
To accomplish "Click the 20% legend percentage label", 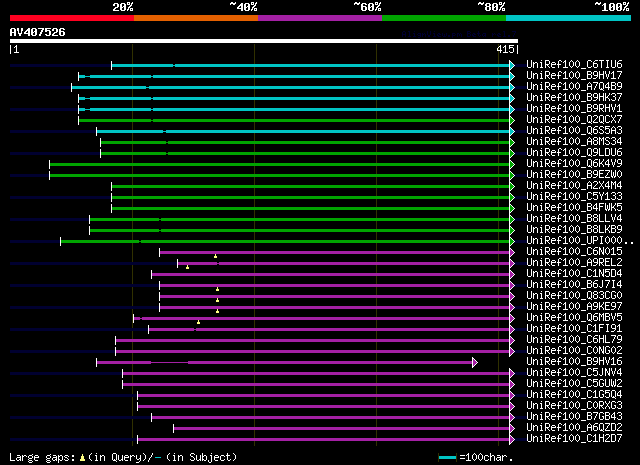I will (123, 7).
